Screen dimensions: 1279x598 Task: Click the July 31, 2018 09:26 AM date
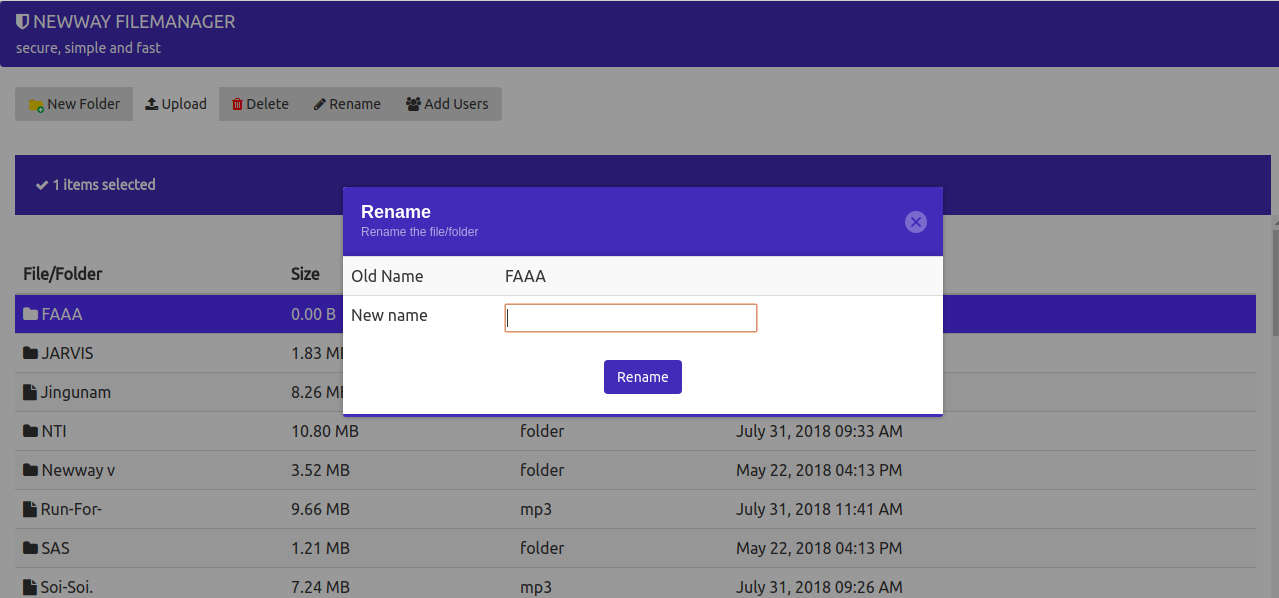(819, 587)
